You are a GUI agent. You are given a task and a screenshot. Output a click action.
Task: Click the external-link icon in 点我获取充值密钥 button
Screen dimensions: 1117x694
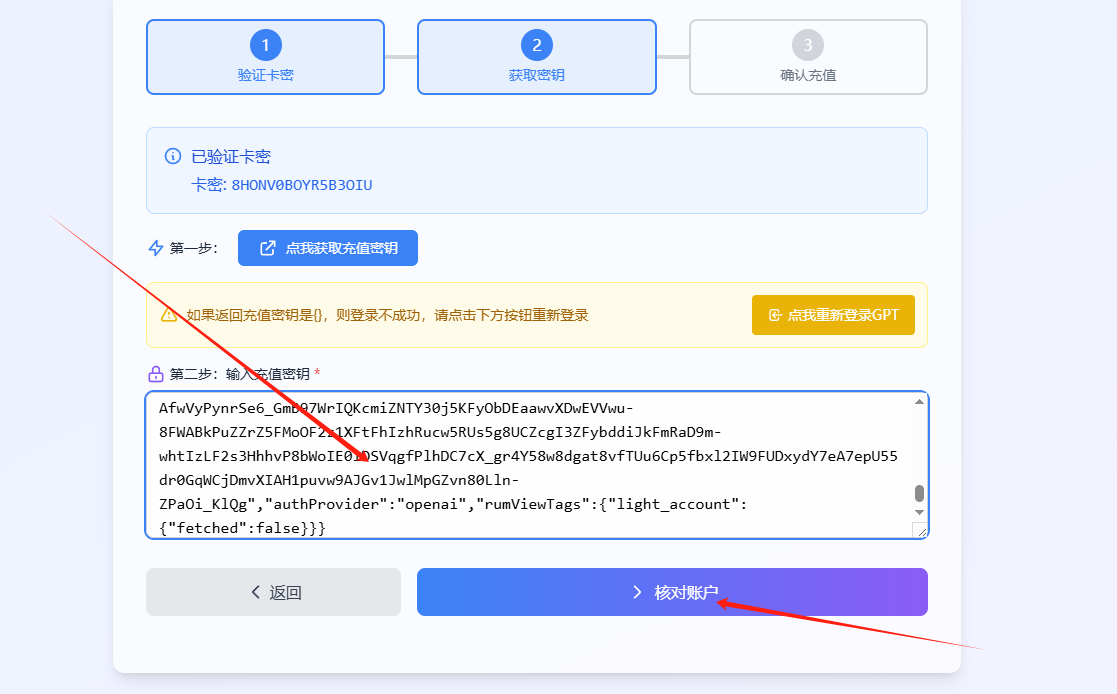(x=268, y=248)
